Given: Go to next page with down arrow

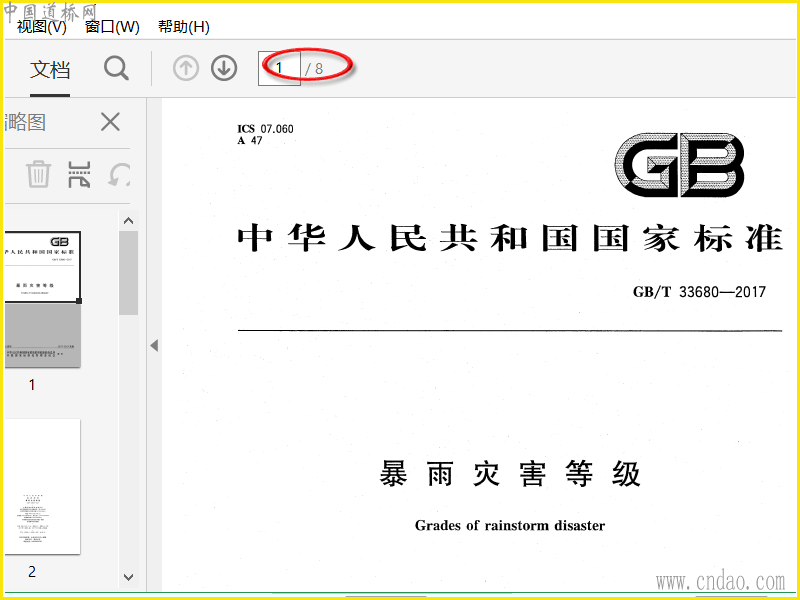Looking at the screenshot, I should point(224,68).
